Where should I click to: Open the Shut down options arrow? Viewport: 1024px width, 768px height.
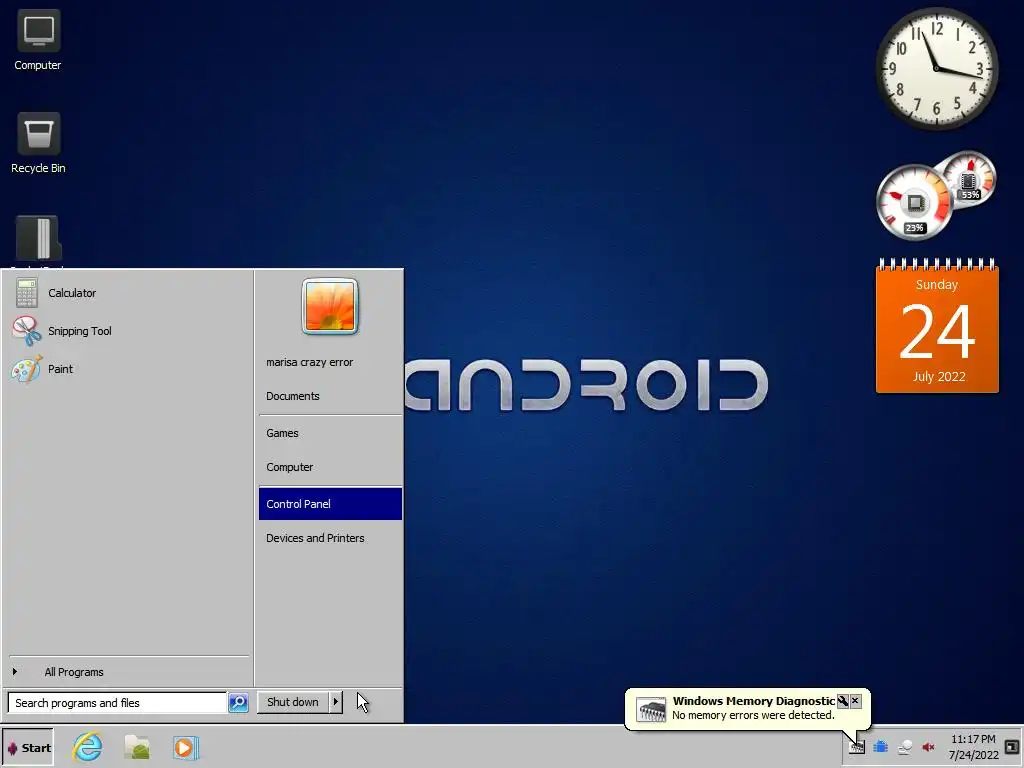336,702
